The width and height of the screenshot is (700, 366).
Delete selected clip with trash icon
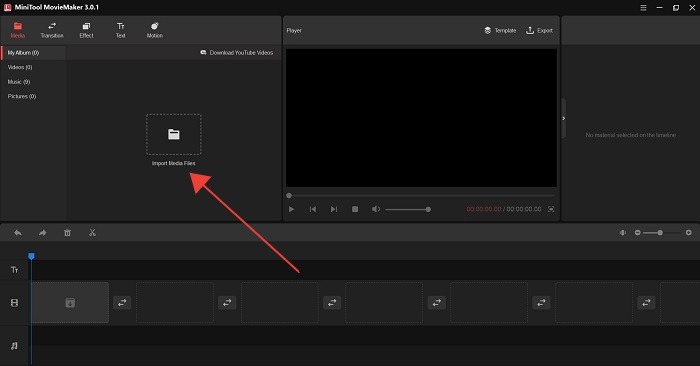(x=67, y=233)
